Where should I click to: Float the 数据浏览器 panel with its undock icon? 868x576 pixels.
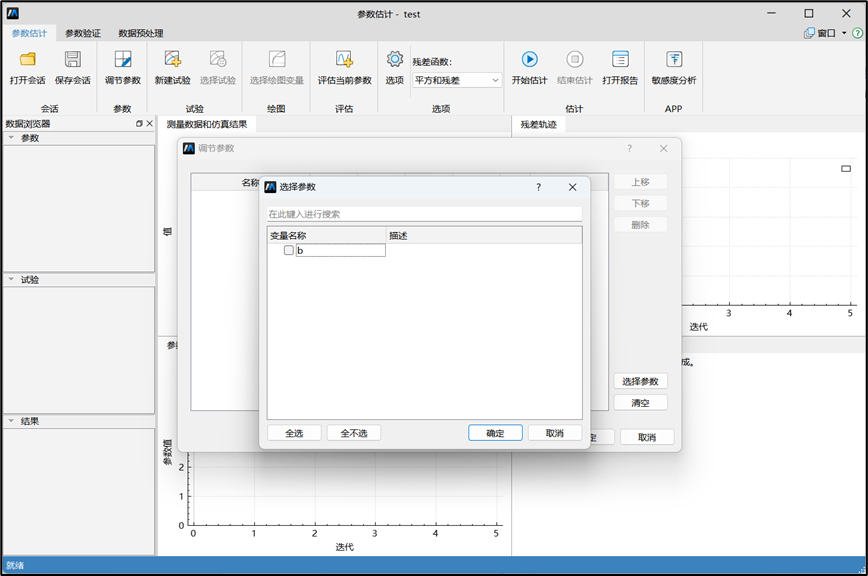pos(140,124)
